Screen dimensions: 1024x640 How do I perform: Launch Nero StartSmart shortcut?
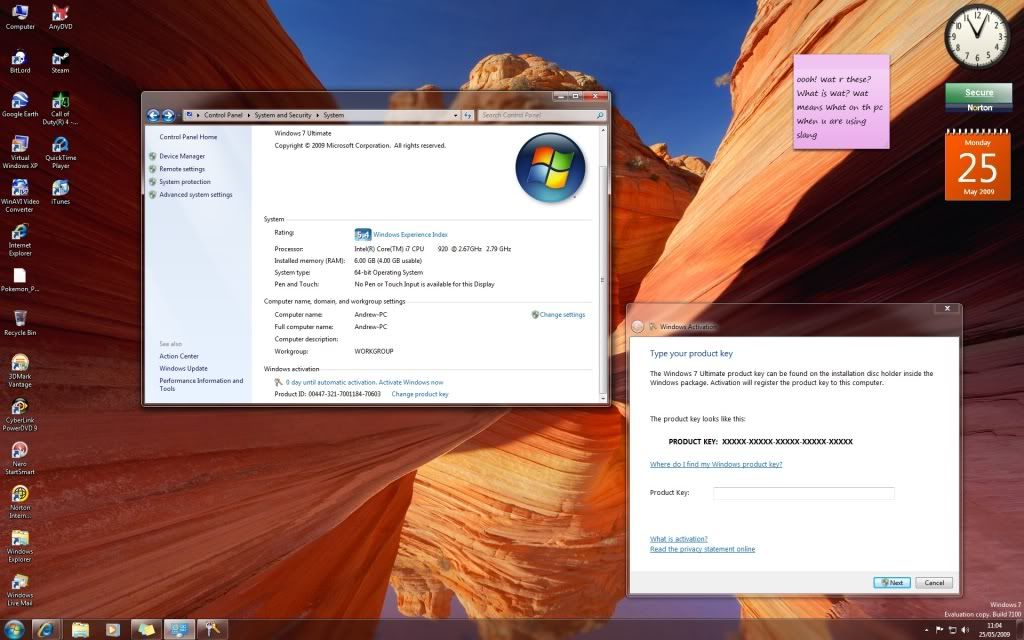tap(20, 458)
